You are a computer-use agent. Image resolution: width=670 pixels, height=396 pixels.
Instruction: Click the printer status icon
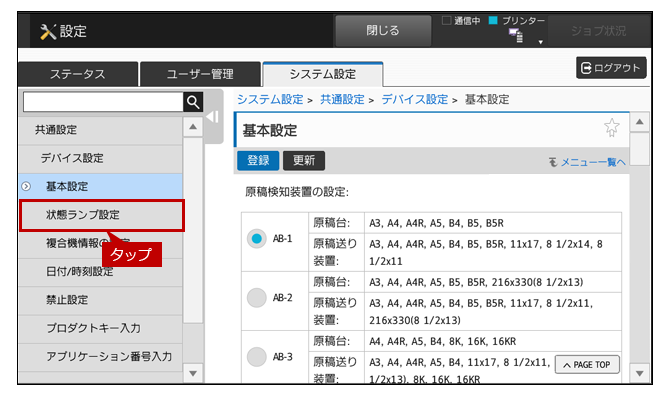pos(516,36)
